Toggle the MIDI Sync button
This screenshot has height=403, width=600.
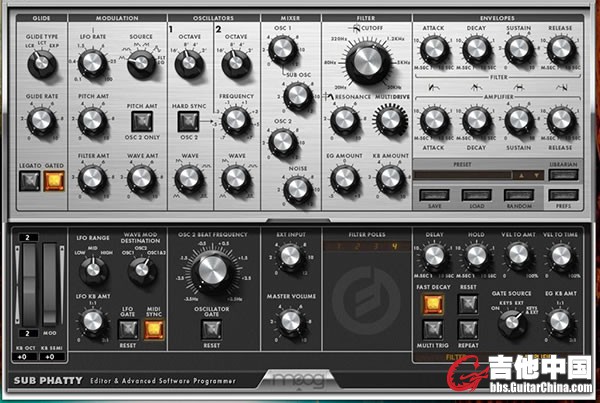tap(154, 329)
